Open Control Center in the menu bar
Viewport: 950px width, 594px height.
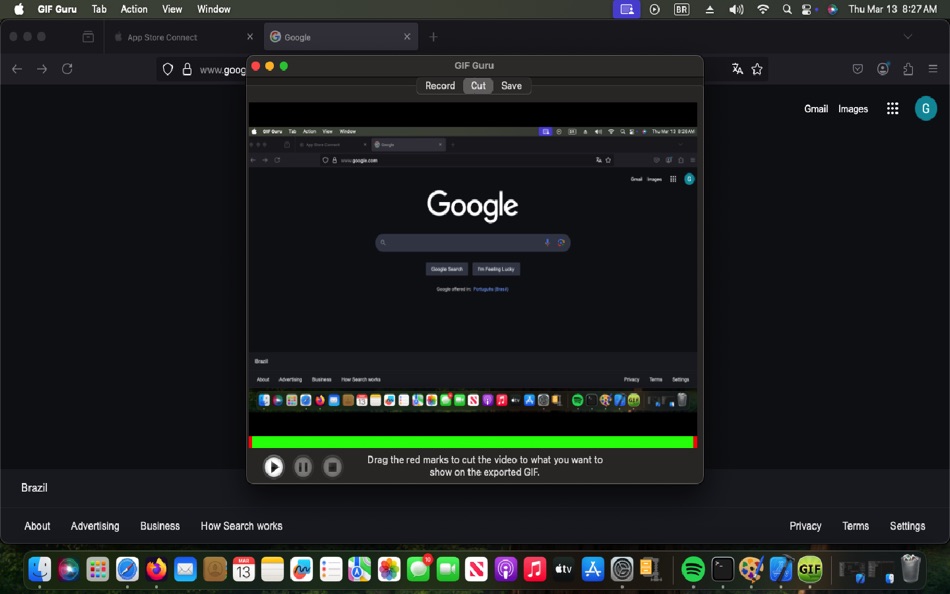tap(806, 9)
